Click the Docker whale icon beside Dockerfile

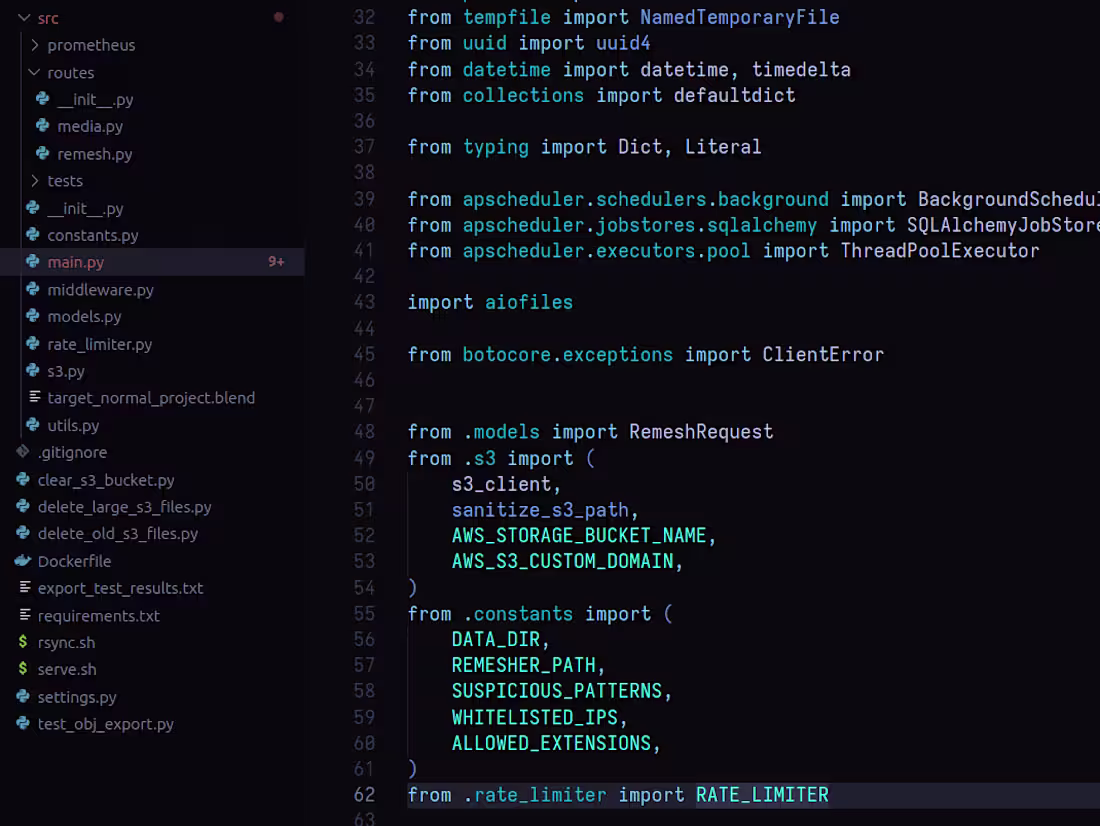tap(22, 561)
